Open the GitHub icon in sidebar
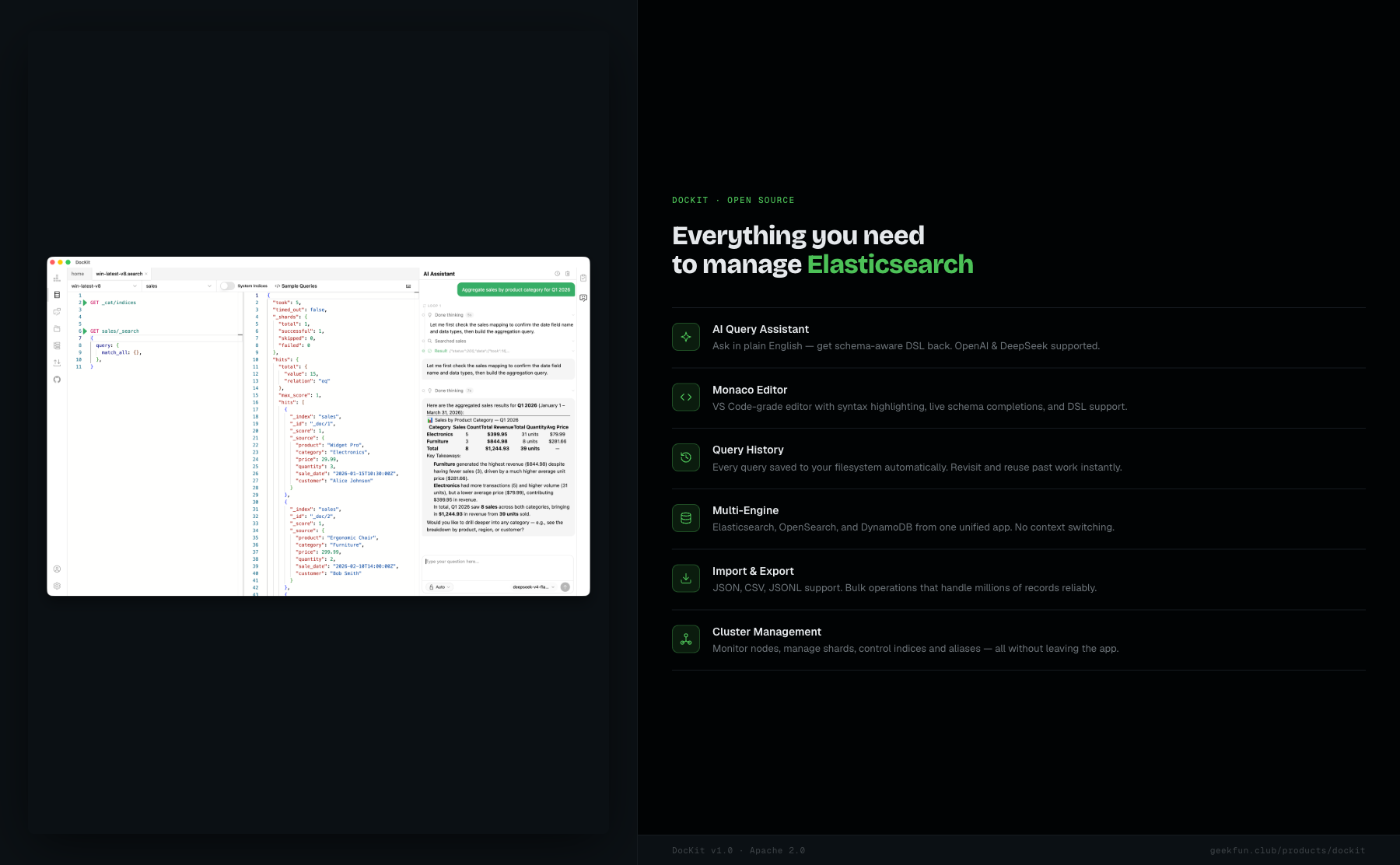Image resolution: width=1400 pixels, height=865 pixels. tap(57, 380)
